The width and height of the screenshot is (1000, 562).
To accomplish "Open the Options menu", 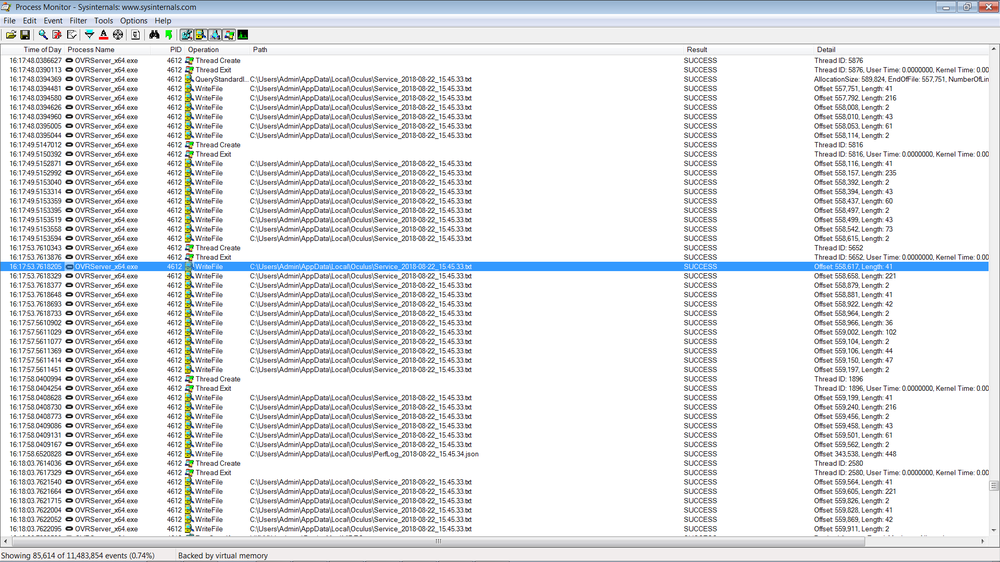I will [x=133, y=20].
